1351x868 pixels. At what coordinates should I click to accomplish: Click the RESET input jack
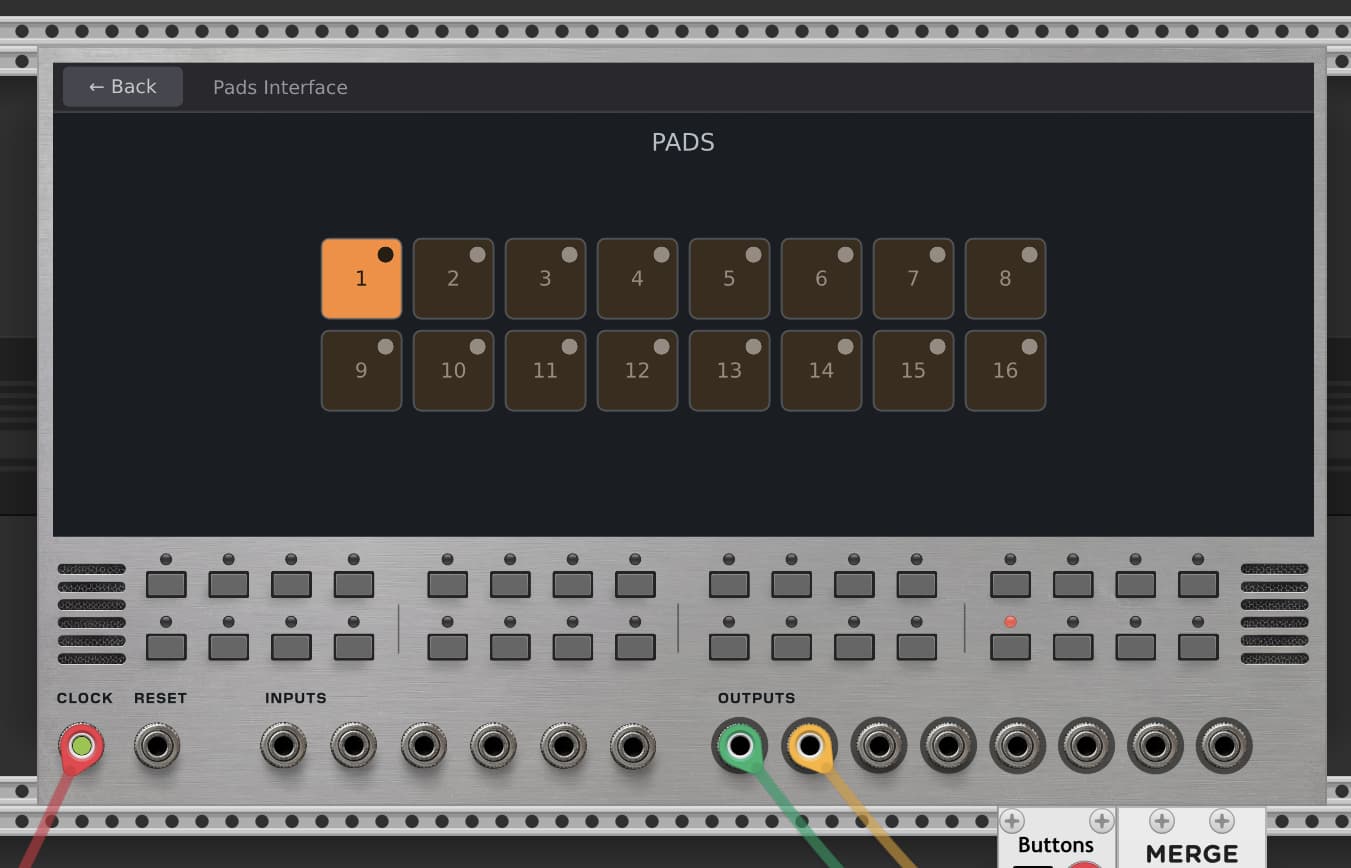pyautogui.click(x=157, y=746)
